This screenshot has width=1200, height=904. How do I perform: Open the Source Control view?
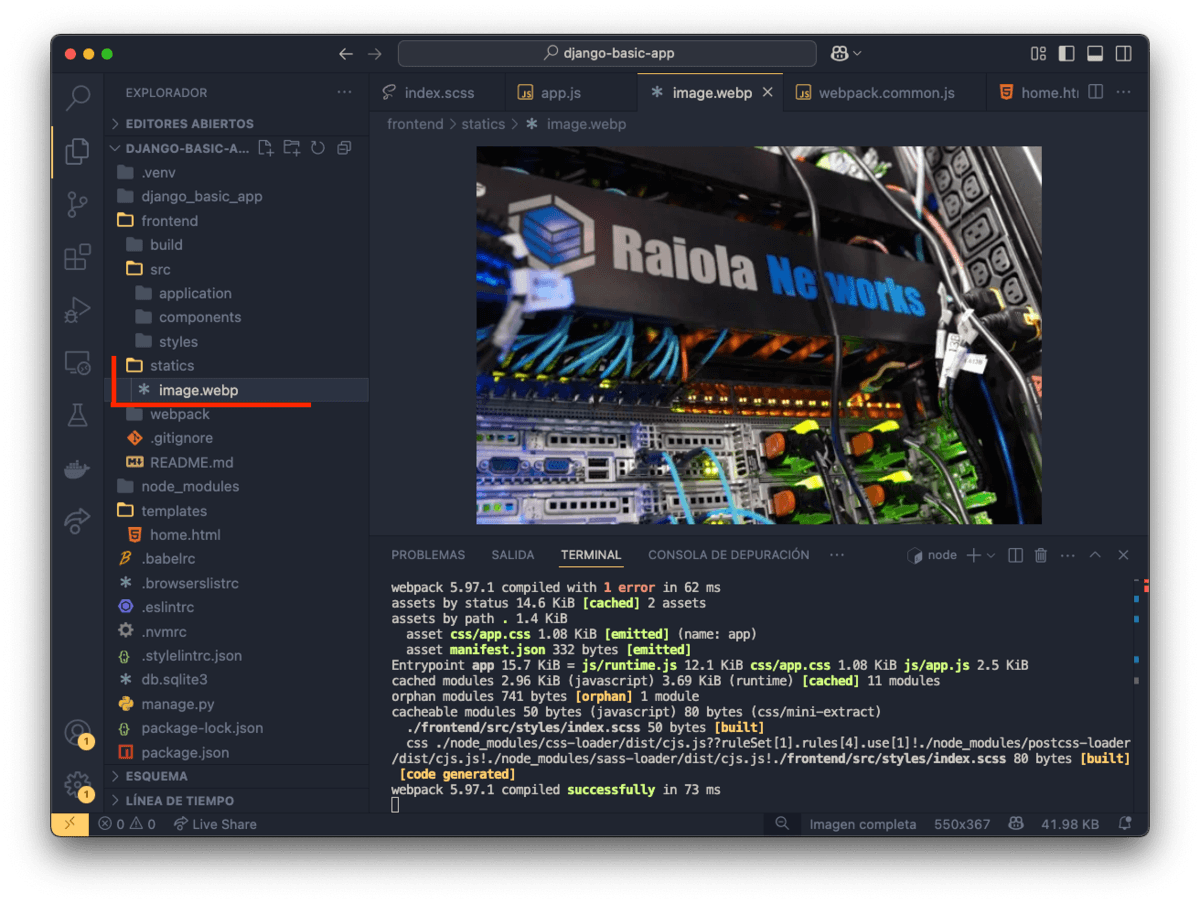click(x=77, y=204)
